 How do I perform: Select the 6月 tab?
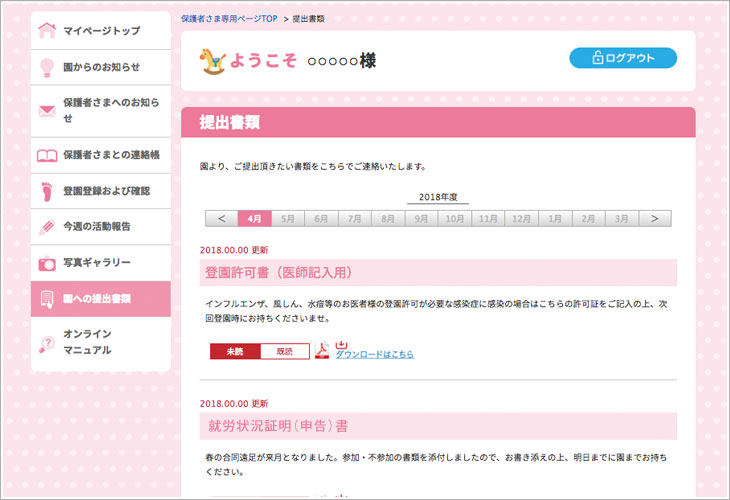pyautogui.click(x=321, y=218)
